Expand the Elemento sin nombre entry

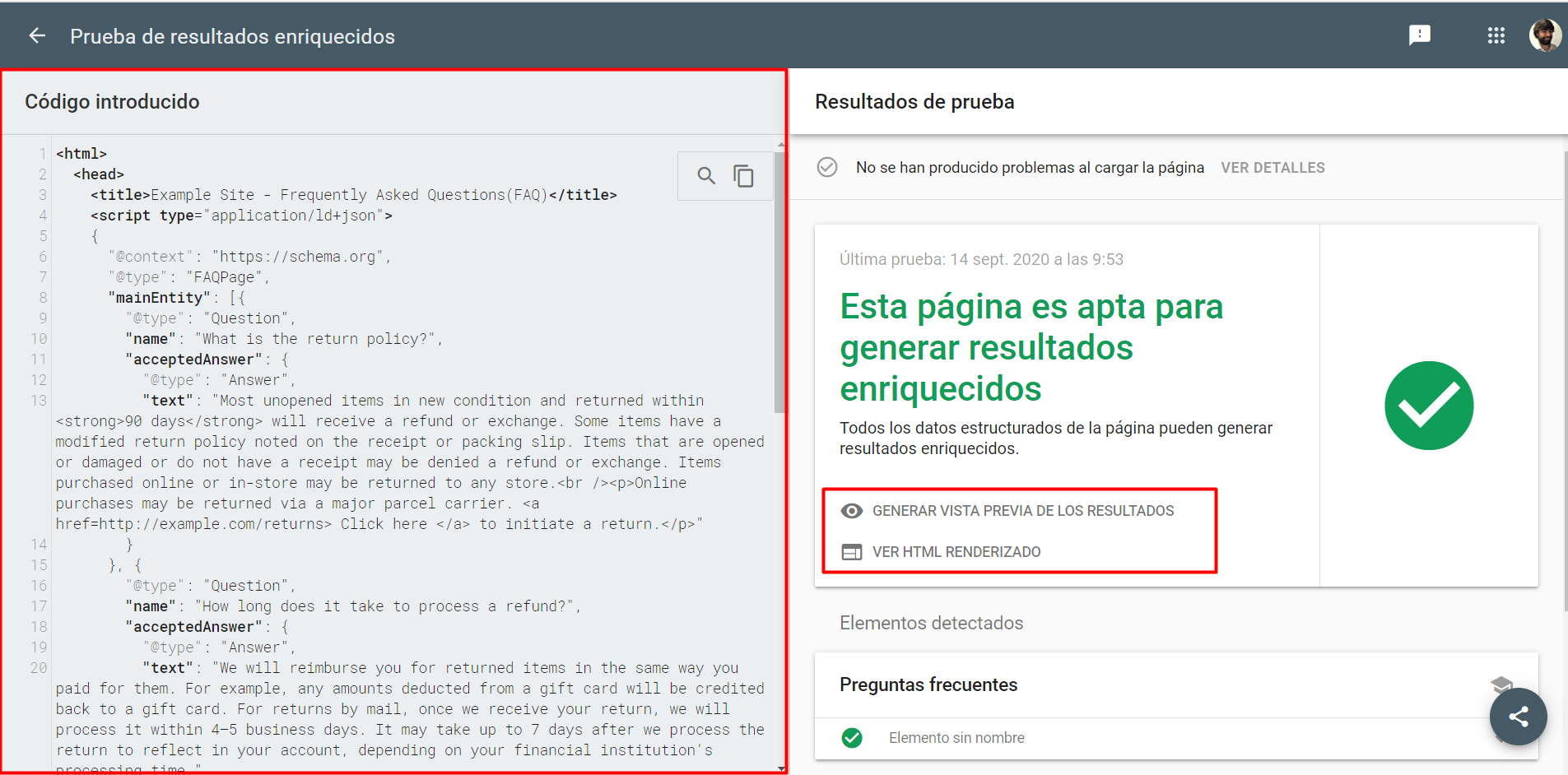956,738
